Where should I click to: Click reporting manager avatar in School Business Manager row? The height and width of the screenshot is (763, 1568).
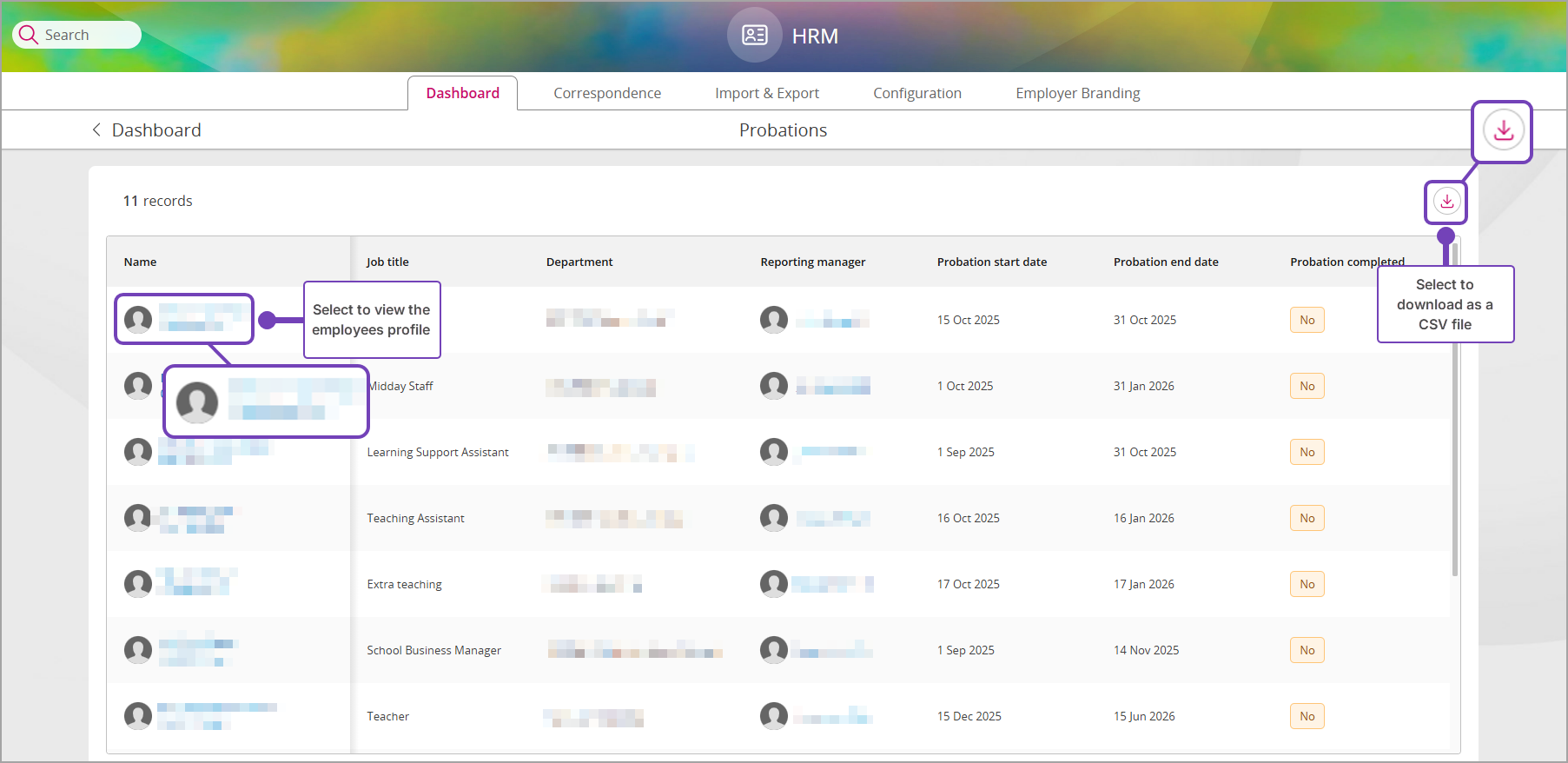773,650
